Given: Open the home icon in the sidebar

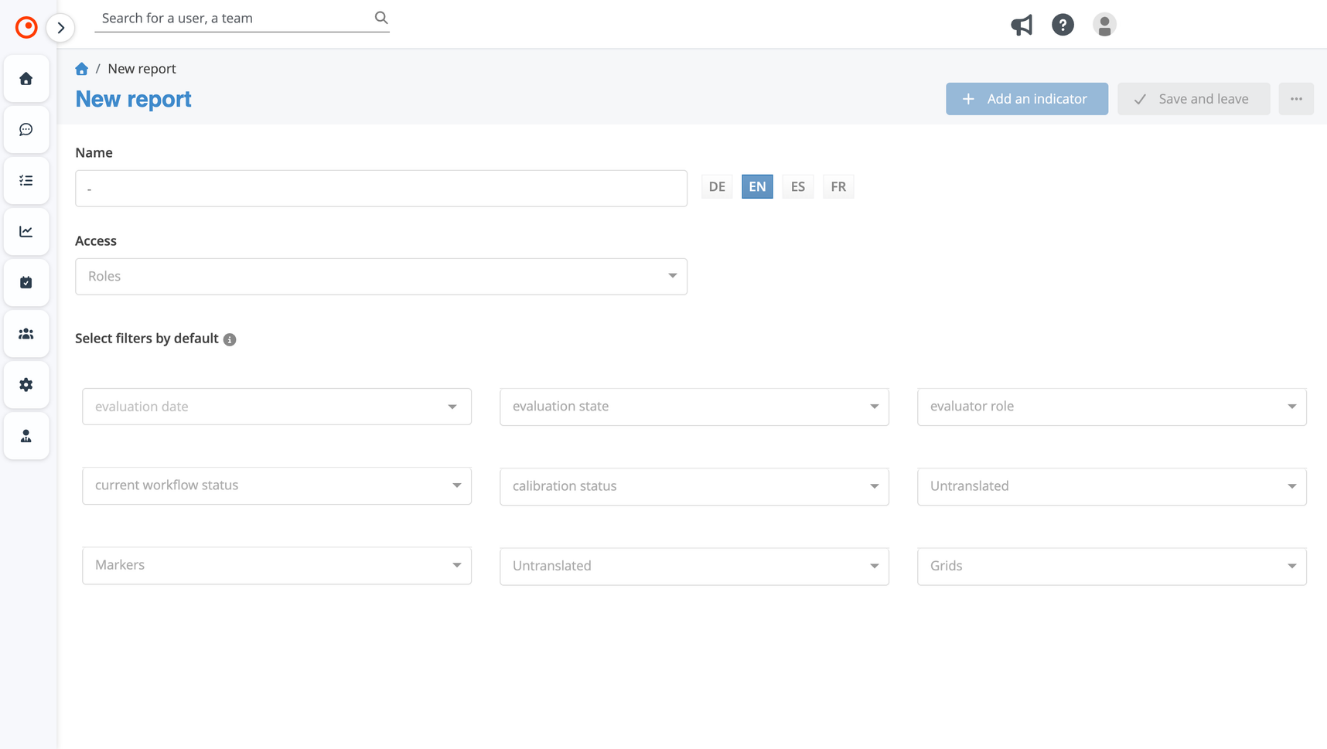Looking at the screenshot, I should 26,79.
